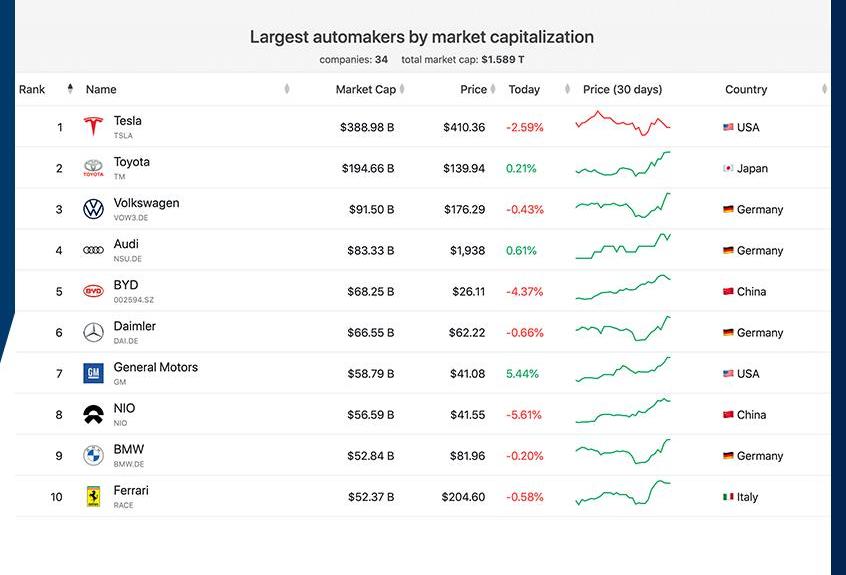Click the page title heading
846x575 pixels.
tap(421, 37)
